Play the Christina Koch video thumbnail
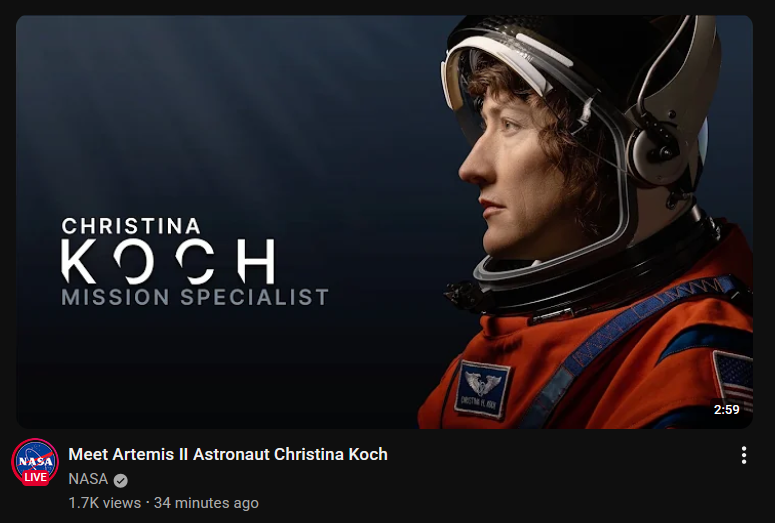The width and height of the screenshot is (775, 523). (x=385, y=221)
